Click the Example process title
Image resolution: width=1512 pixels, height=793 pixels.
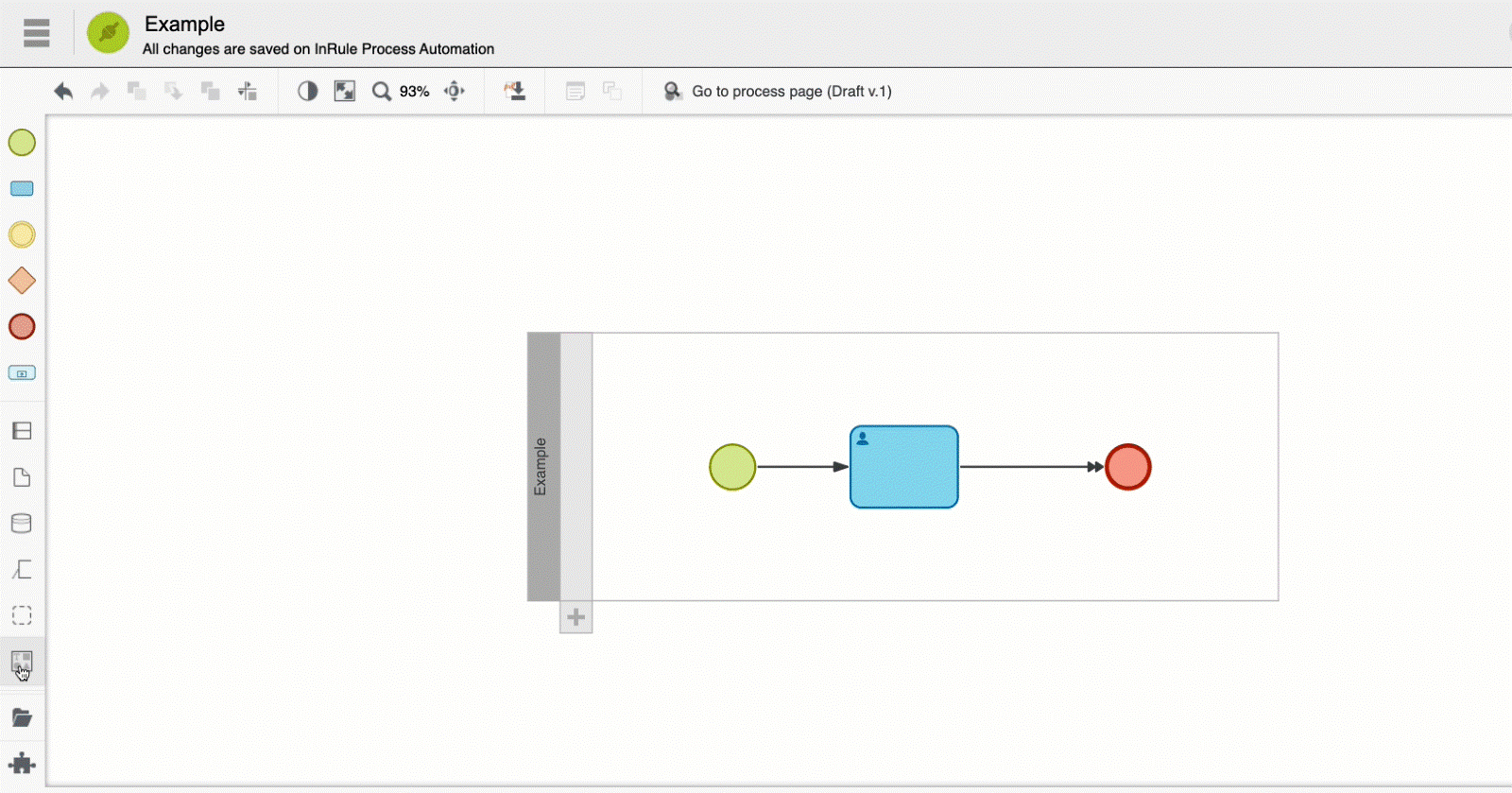184,24
